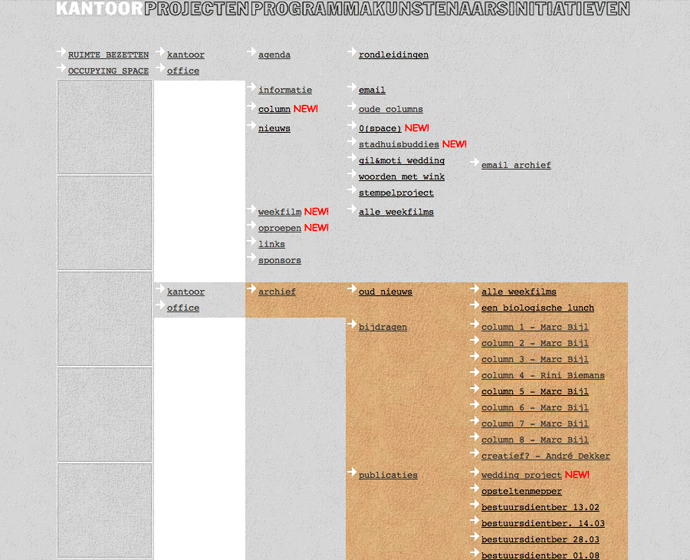Open the PROJECTEN section in the header
Image resolution: width=690 pixels, height=560 pixels.
click(x=196, y=9)
